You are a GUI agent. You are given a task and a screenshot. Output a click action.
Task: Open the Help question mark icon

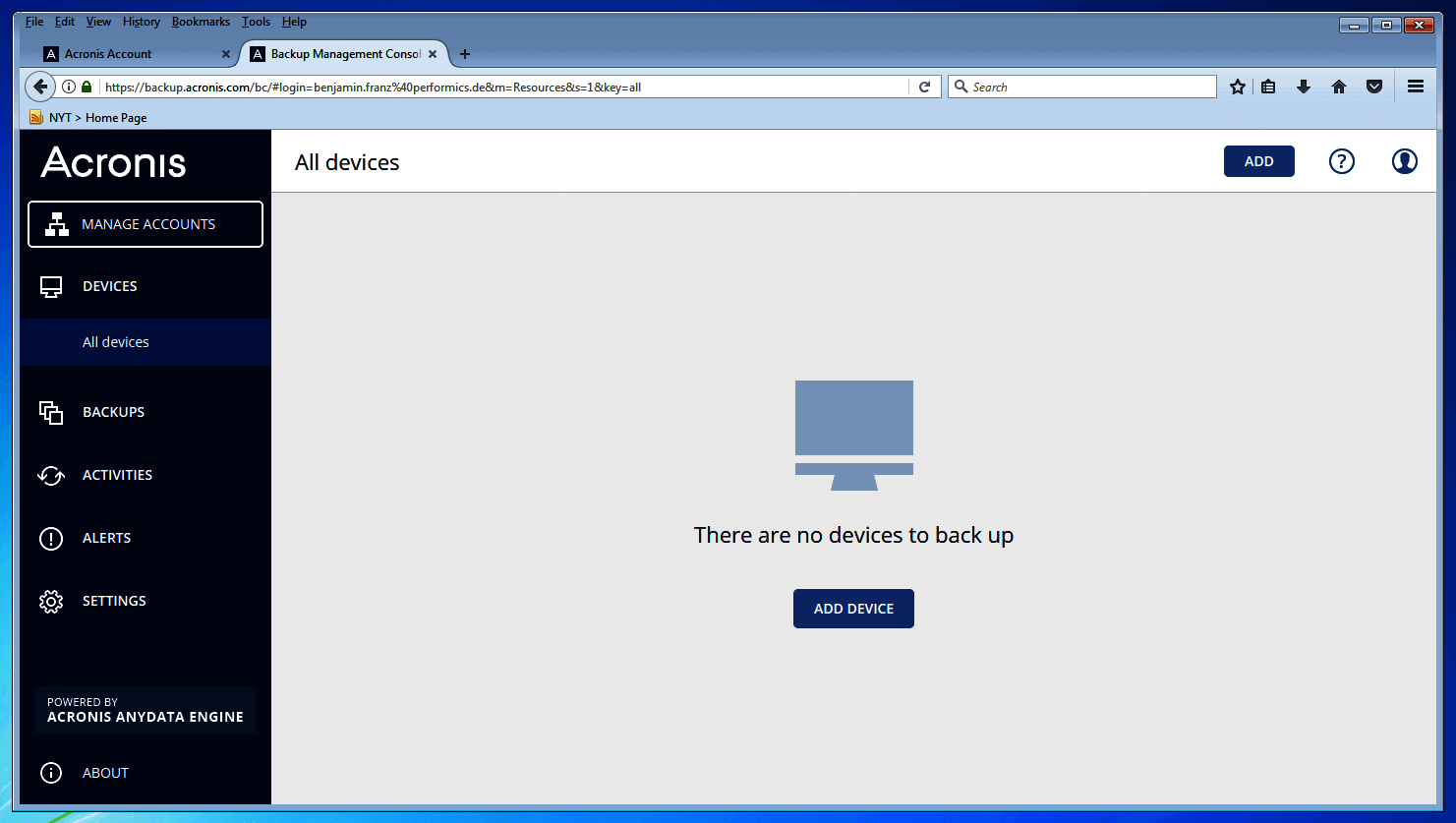pyautogui.click(x=1341, y=160)
